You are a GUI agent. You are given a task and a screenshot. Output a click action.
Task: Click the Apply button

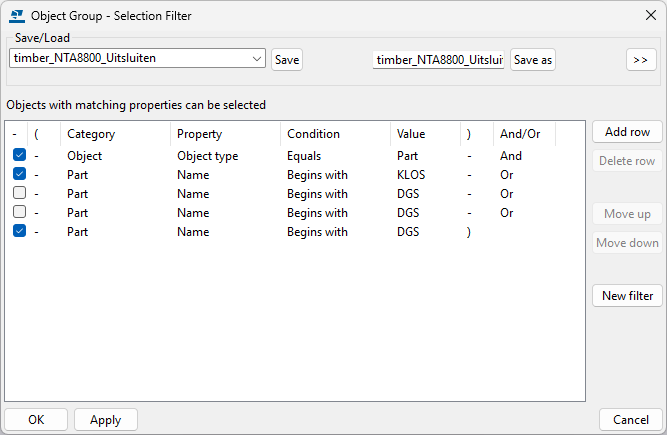105,420
